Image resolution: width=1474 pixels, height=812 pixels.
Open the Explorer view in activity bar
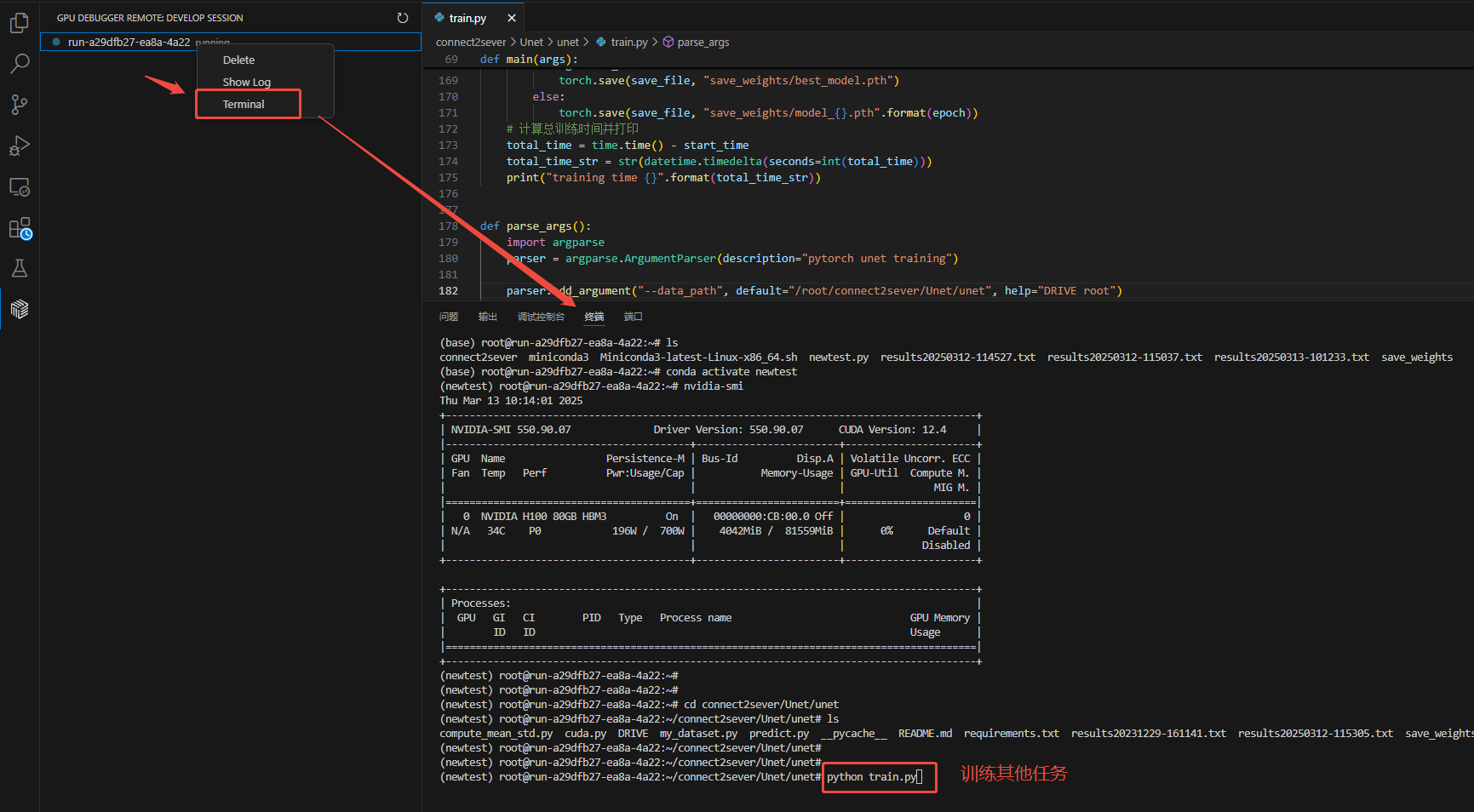pyautogui.click(x=19, y=23)
